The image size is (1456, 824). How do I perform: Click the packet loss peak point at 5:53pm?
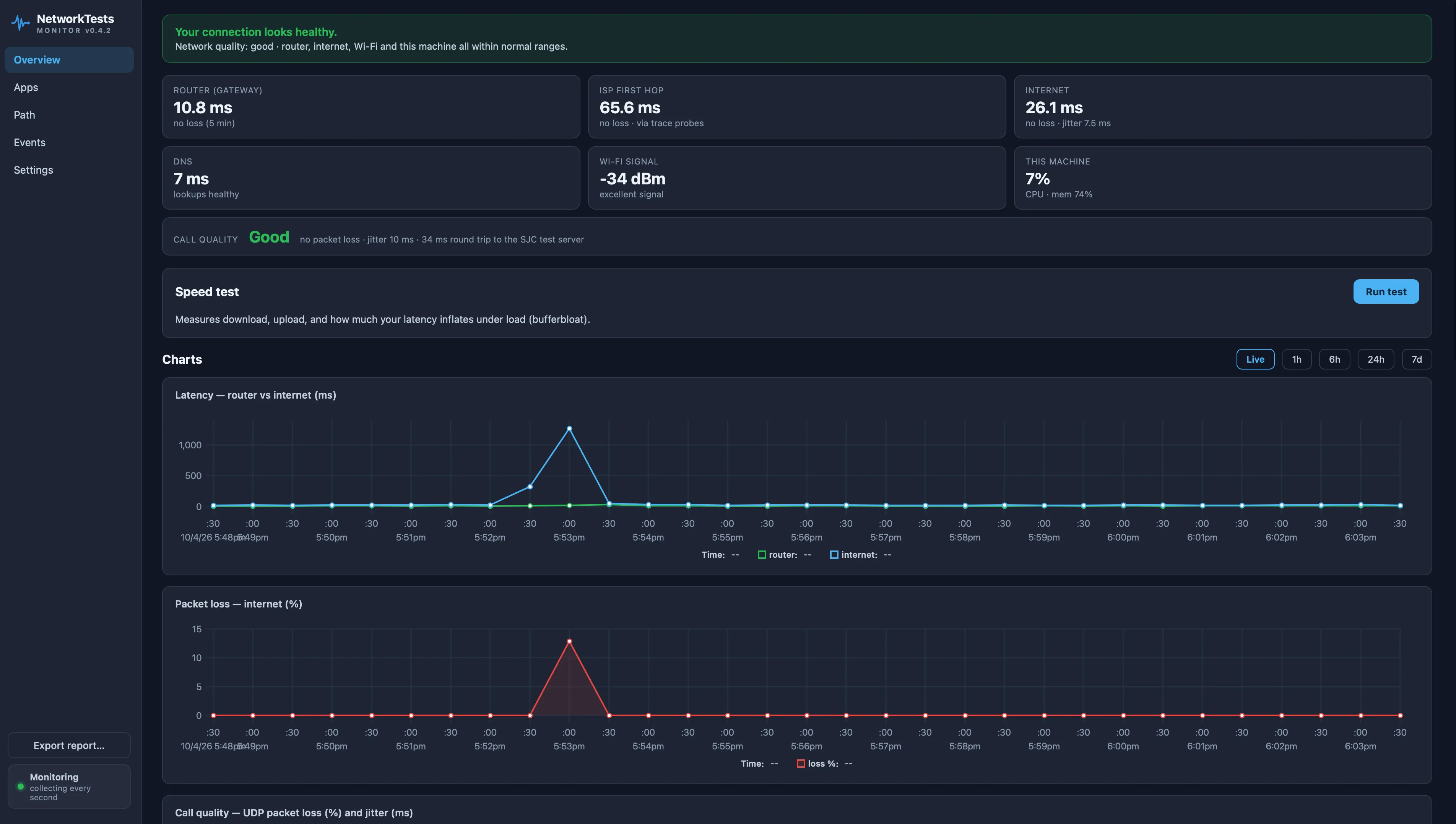pyautogui.click(x=569, y=641)
